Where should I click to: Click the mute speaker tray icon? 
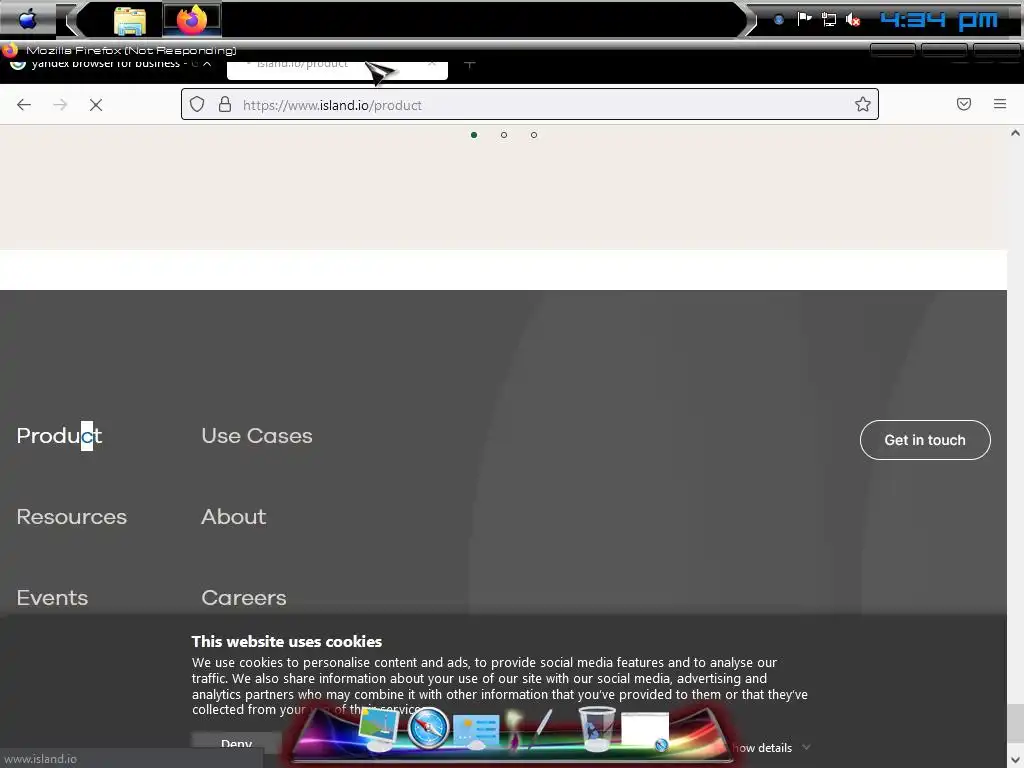(853, 20)
